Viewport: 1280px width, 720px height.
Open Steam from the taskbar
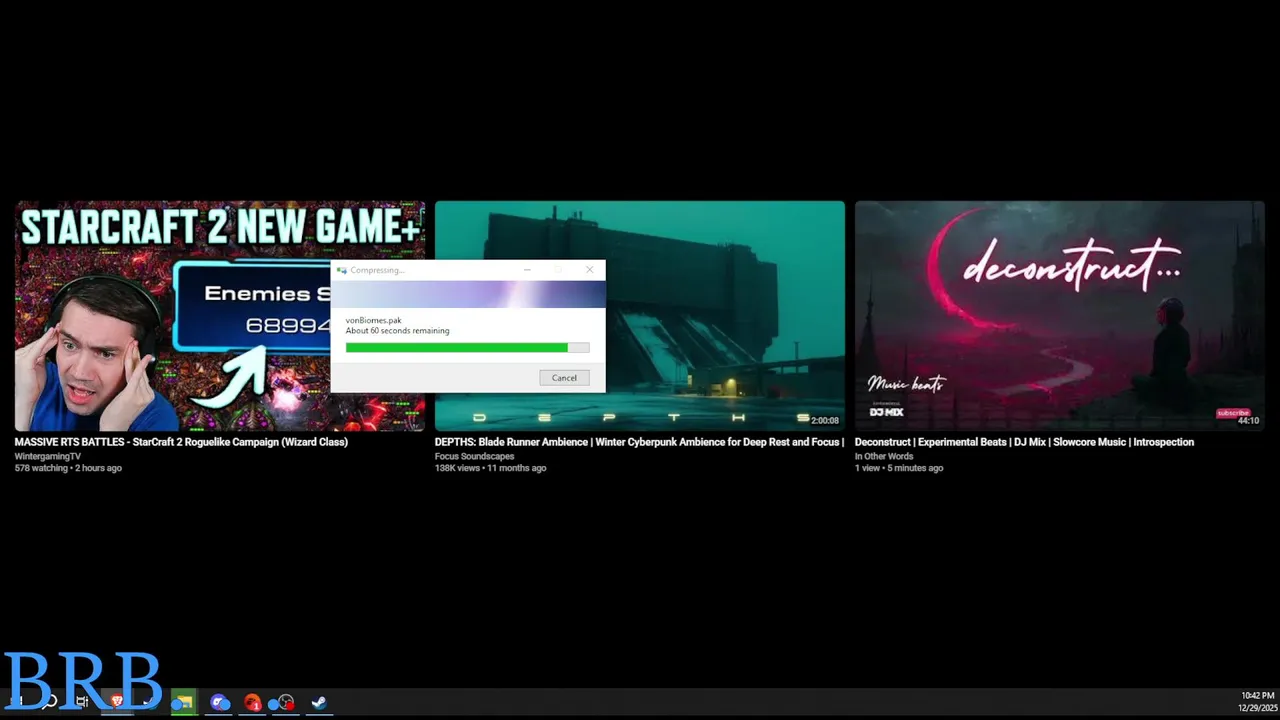point(318,702)
